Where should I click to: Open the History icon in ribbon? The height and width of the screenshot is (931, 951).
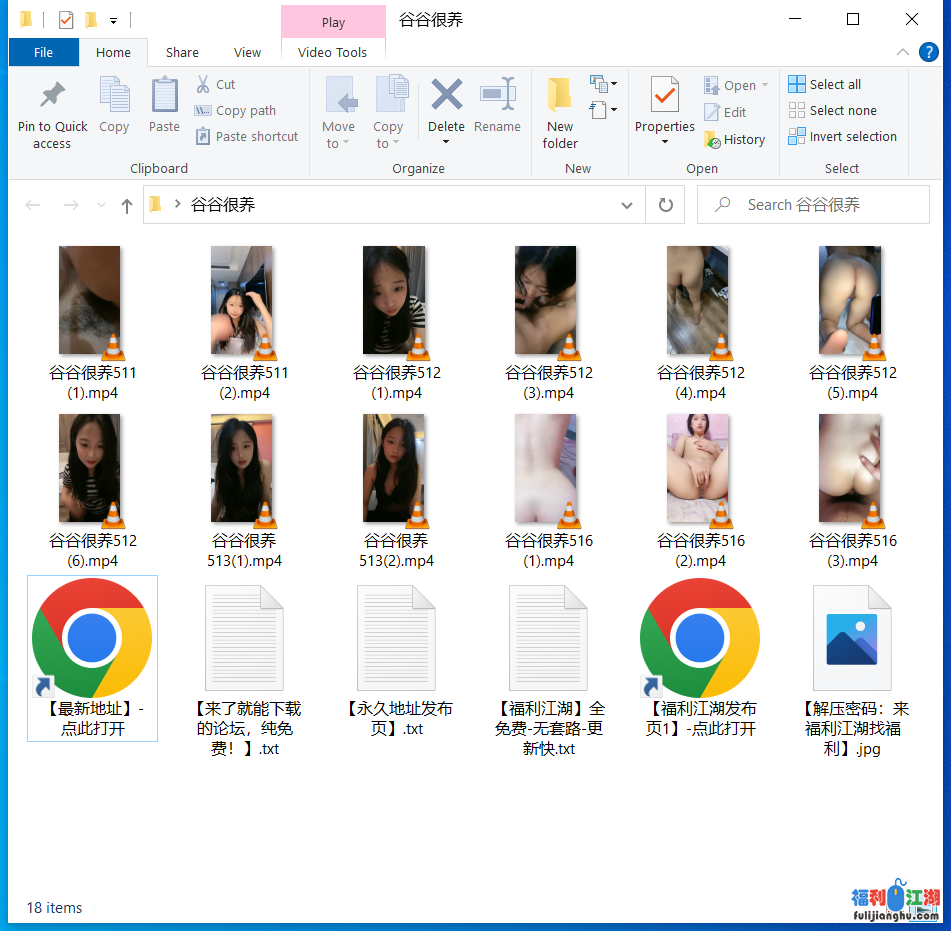pyautogui.click(x=712, y=140)
